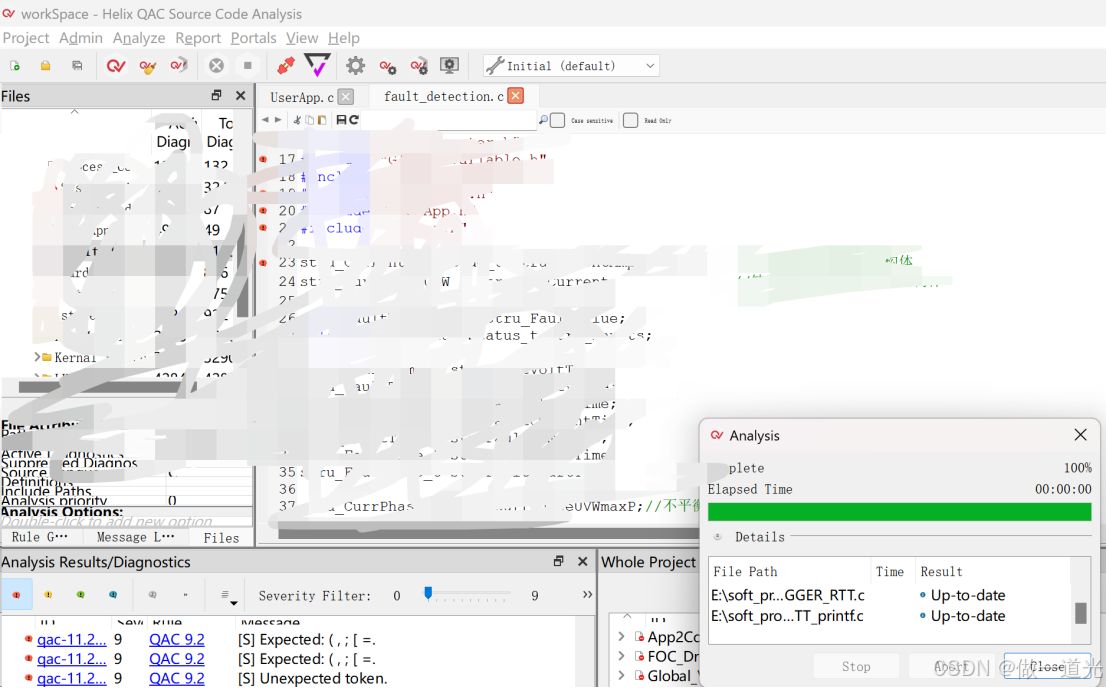Viewport: 1107px width, 688px height.
Task: Open qac-11.2 link in Unexpected token row
Action: tap(71, 678)
